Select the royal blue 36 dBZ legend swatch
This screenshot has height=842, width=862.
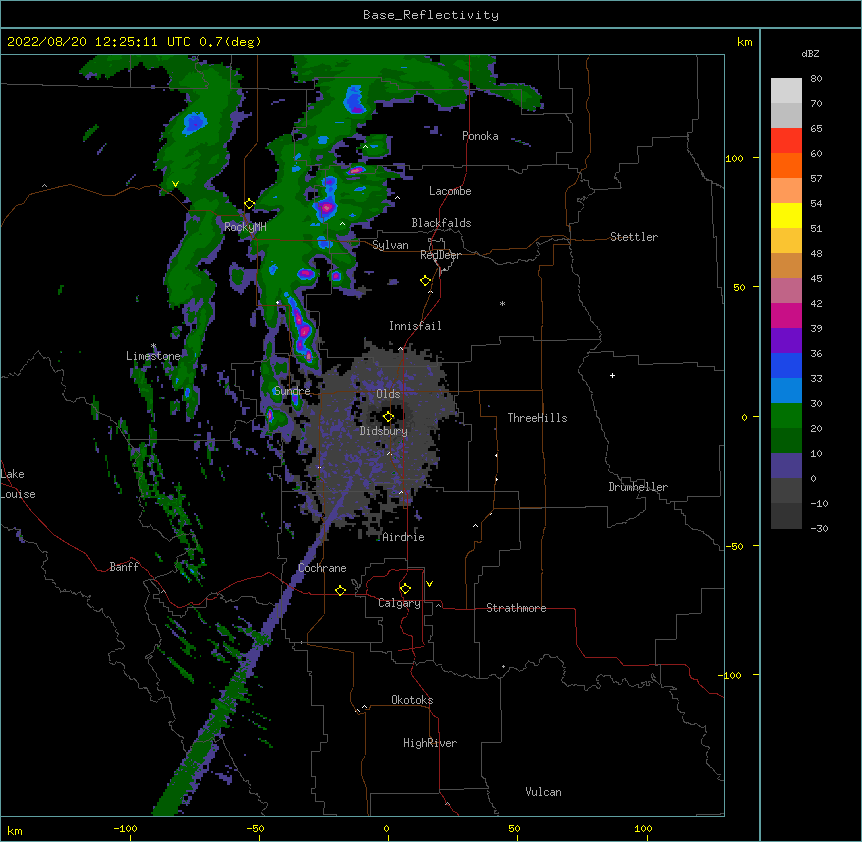click(786, 365)
